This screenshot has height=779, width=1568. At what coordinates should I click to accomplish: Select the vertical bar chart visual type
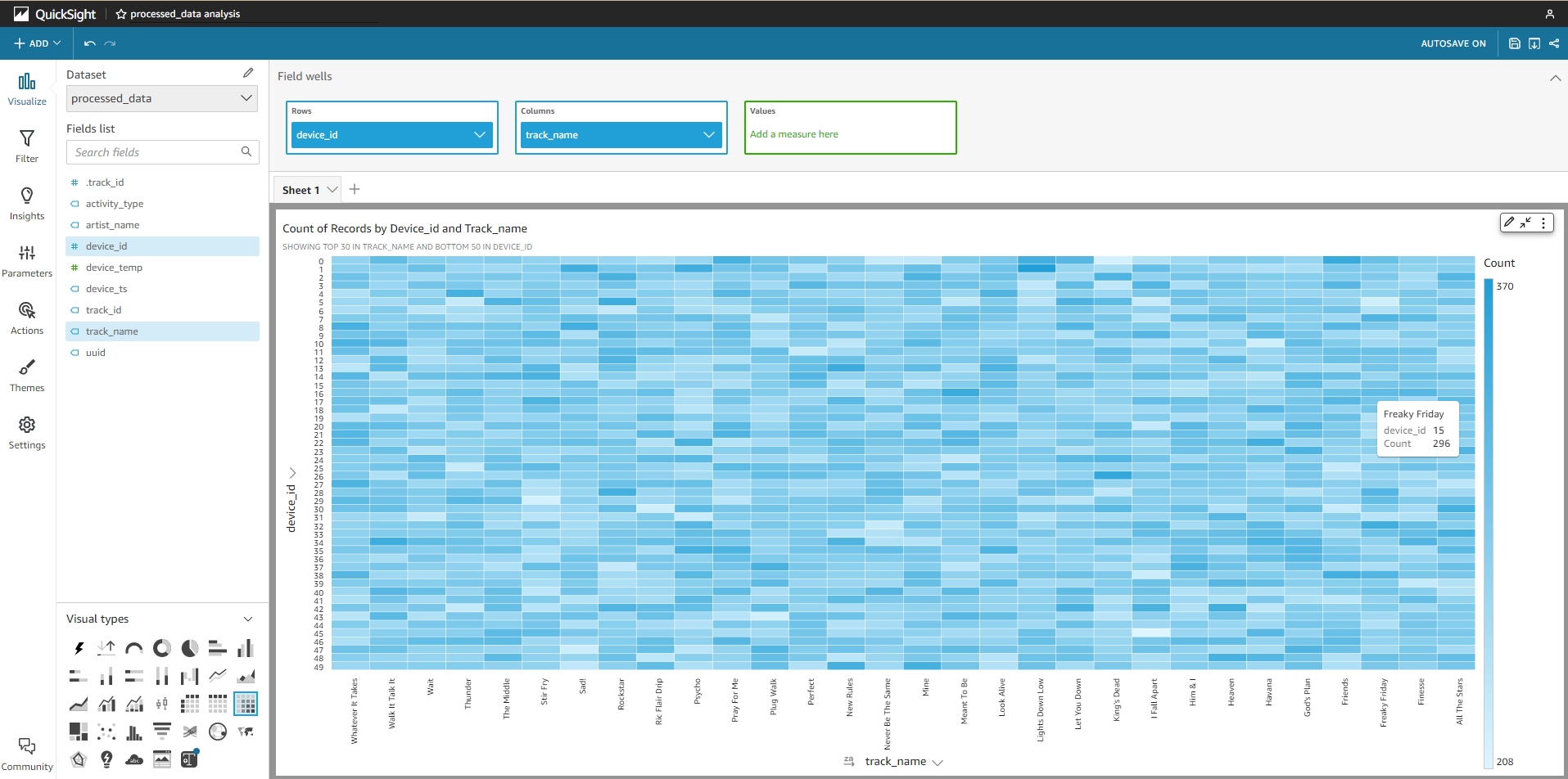246,648
